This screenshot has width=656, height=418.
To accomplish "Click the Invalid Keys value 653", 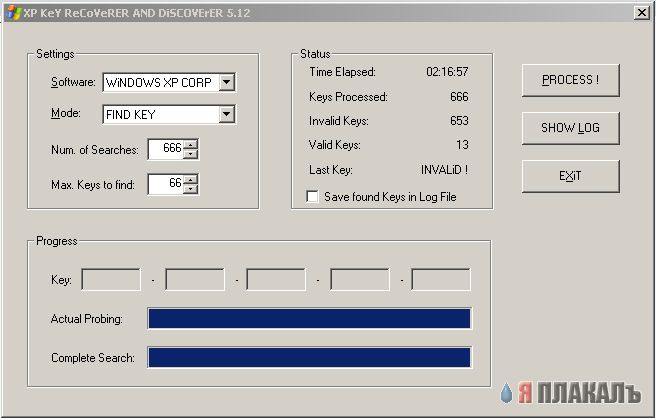I will tap(459, 121).
